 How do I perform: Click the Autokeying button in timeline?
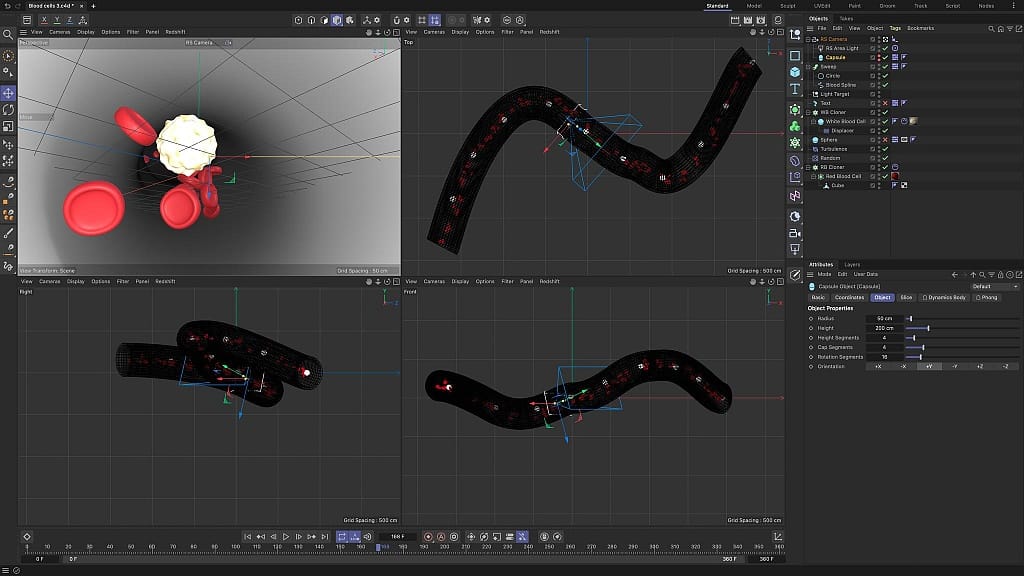point(441,536)
